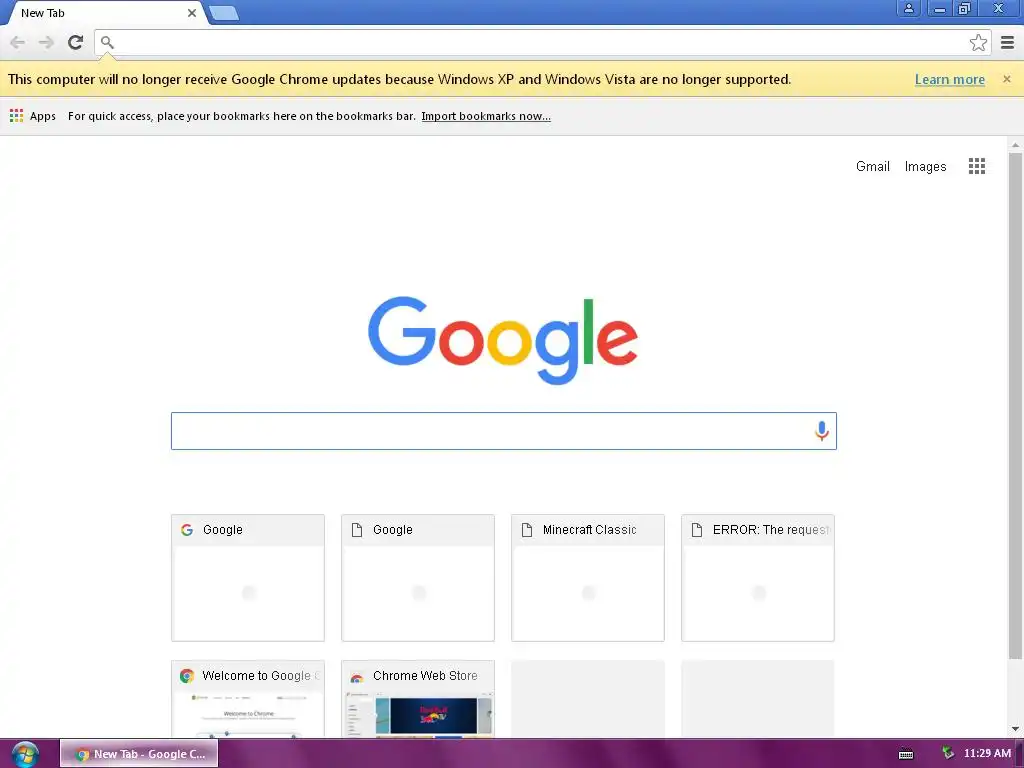This screenshot has height=768, width=1024.
Task: Open the Chrome Web Store tile
Action: [x=417, y=699]
